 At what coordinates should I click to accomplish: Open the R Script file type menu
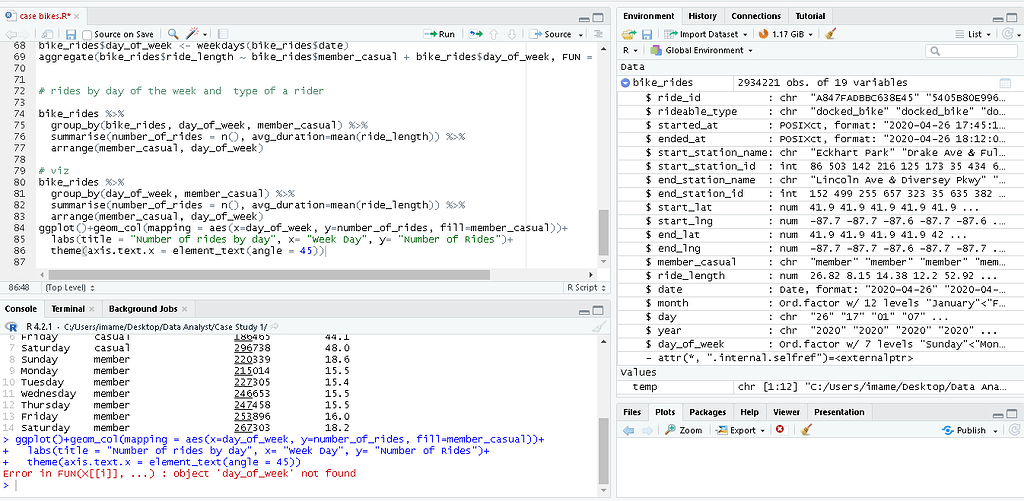pyautogui.click(x=584, y=287)
